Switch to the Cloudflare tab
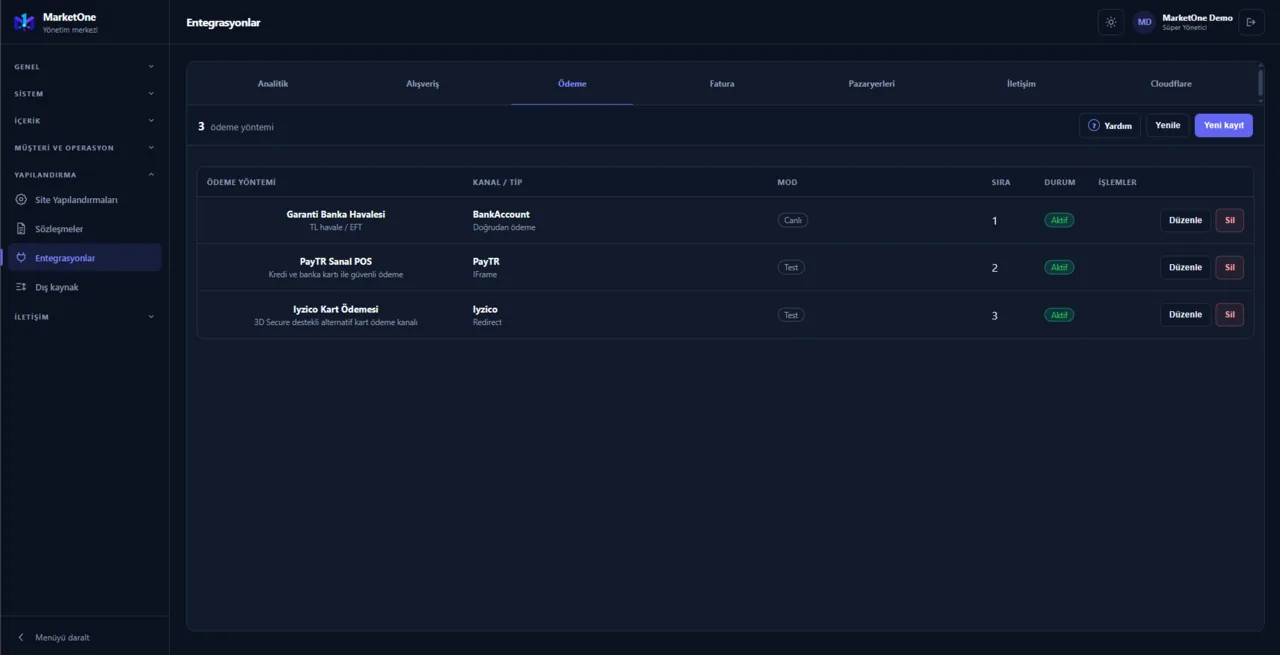 [x=1171, y=84]
